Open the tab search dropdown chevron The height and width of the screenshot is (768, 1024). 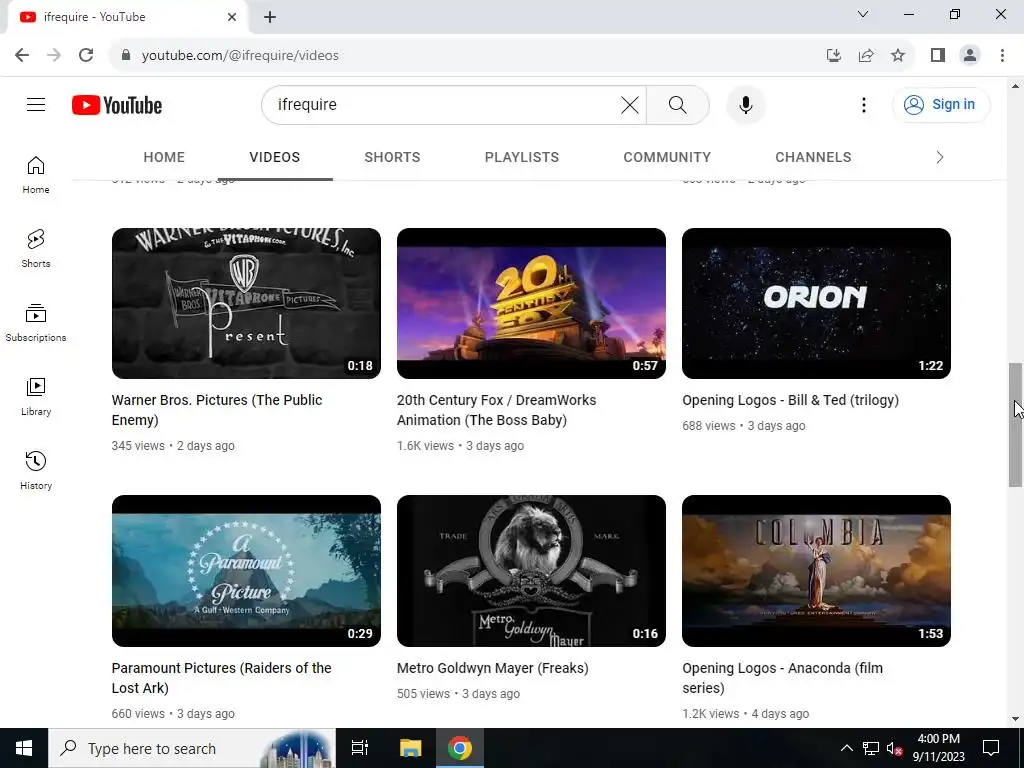pos(863,14)
